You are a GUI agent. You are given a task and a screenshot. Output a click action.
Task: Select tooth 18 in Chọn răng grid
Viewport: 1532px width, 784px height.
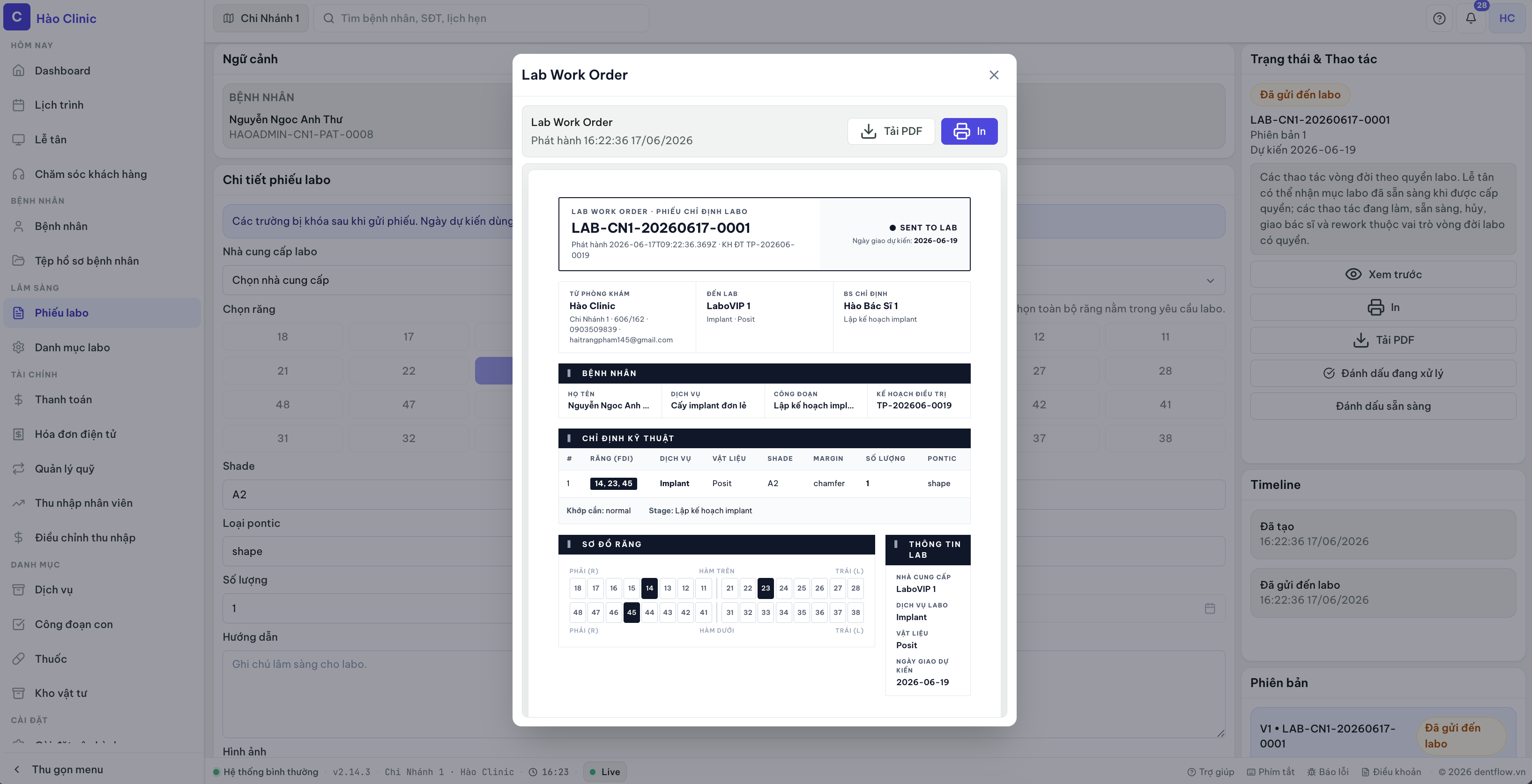(283, 337)
